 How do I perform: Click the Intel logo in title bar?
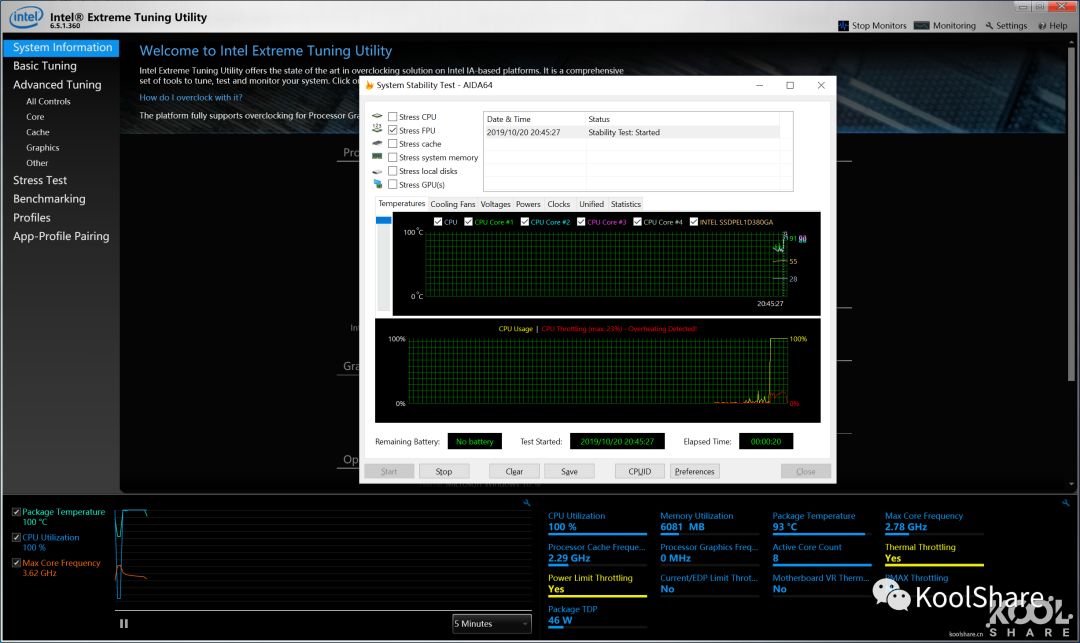[x=26, y=17]
